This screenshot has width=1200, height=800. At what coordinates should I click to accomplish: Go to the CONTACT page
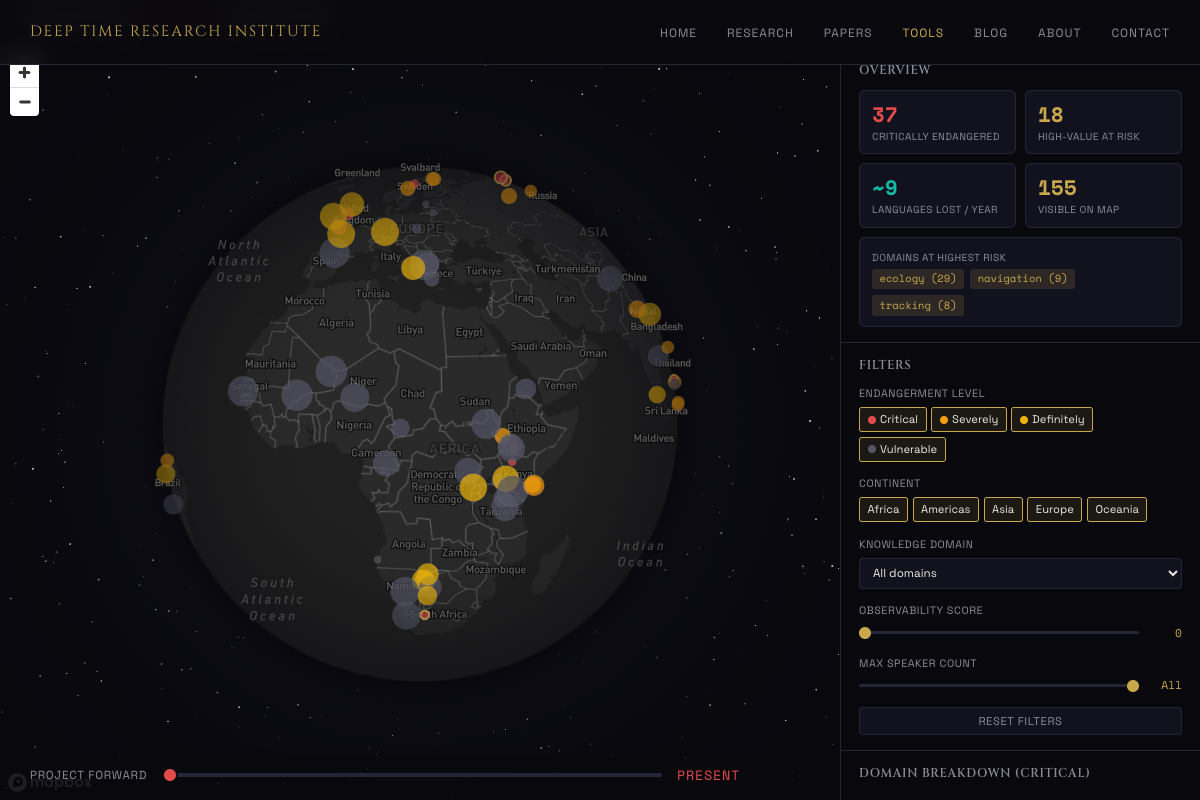tap(1140, 32)
